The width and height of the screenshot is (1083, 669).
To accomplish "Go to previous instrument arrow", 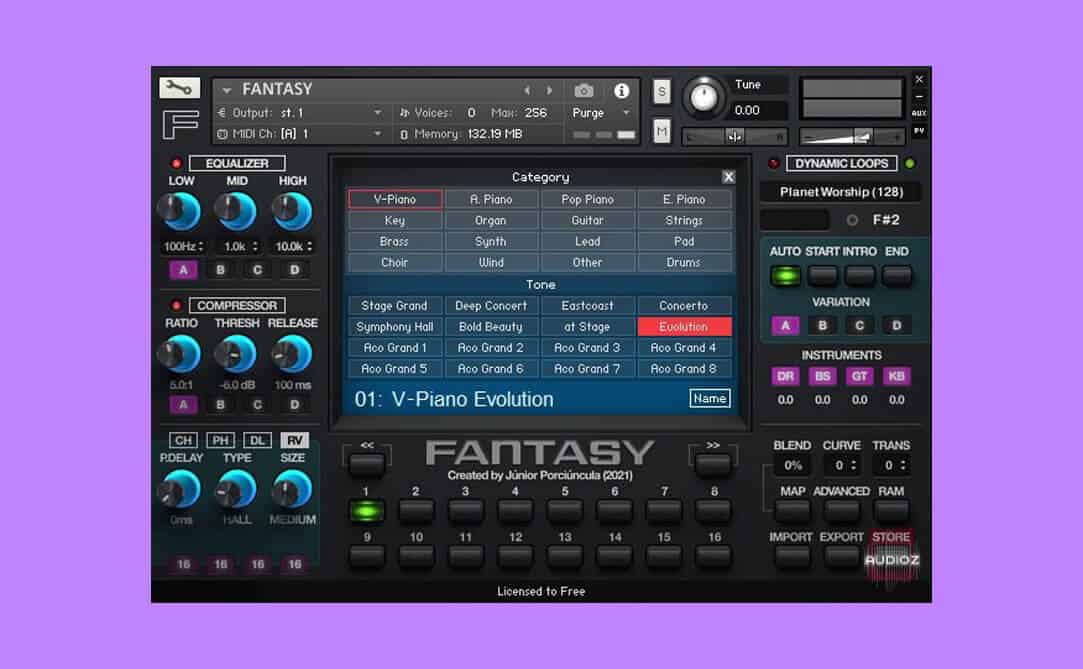I will (x=527, y=90).
